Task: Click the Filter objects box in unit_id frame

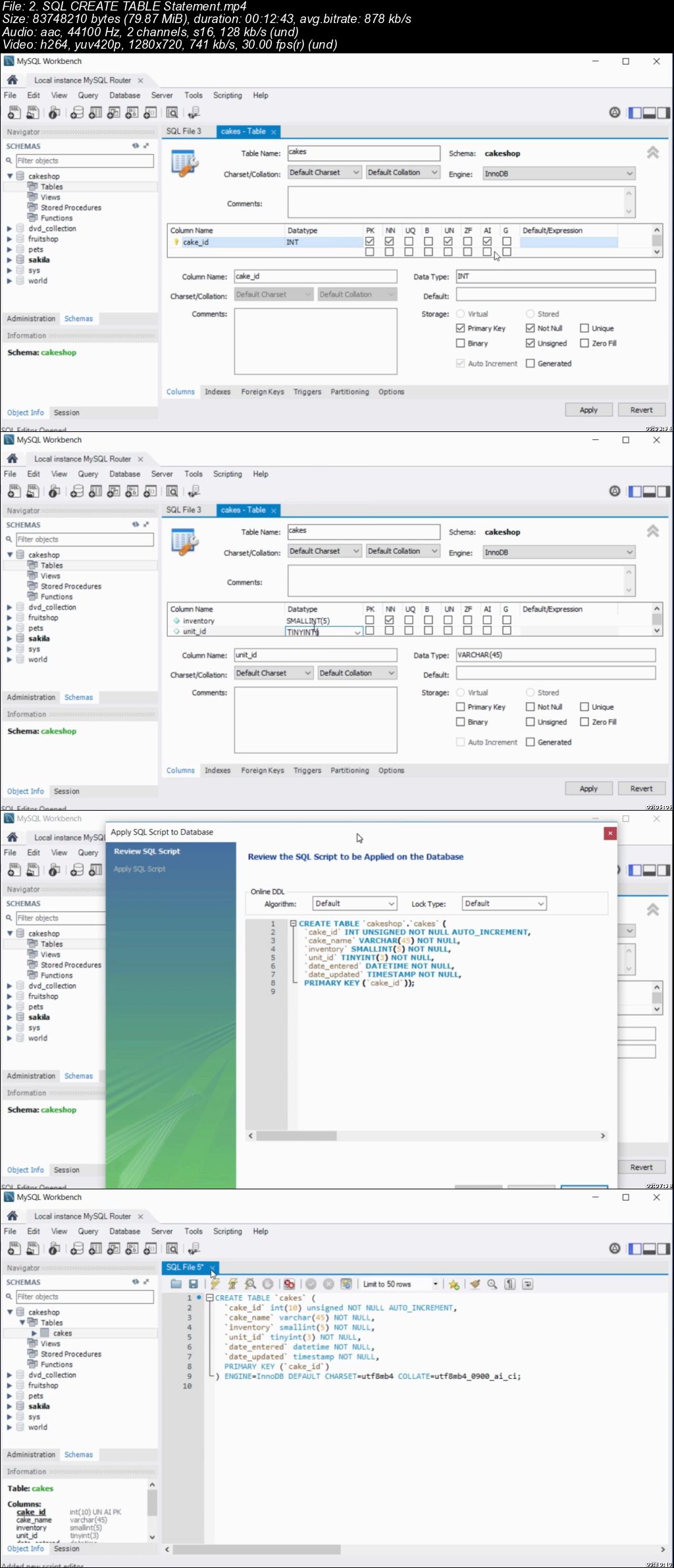Action: 84,539
